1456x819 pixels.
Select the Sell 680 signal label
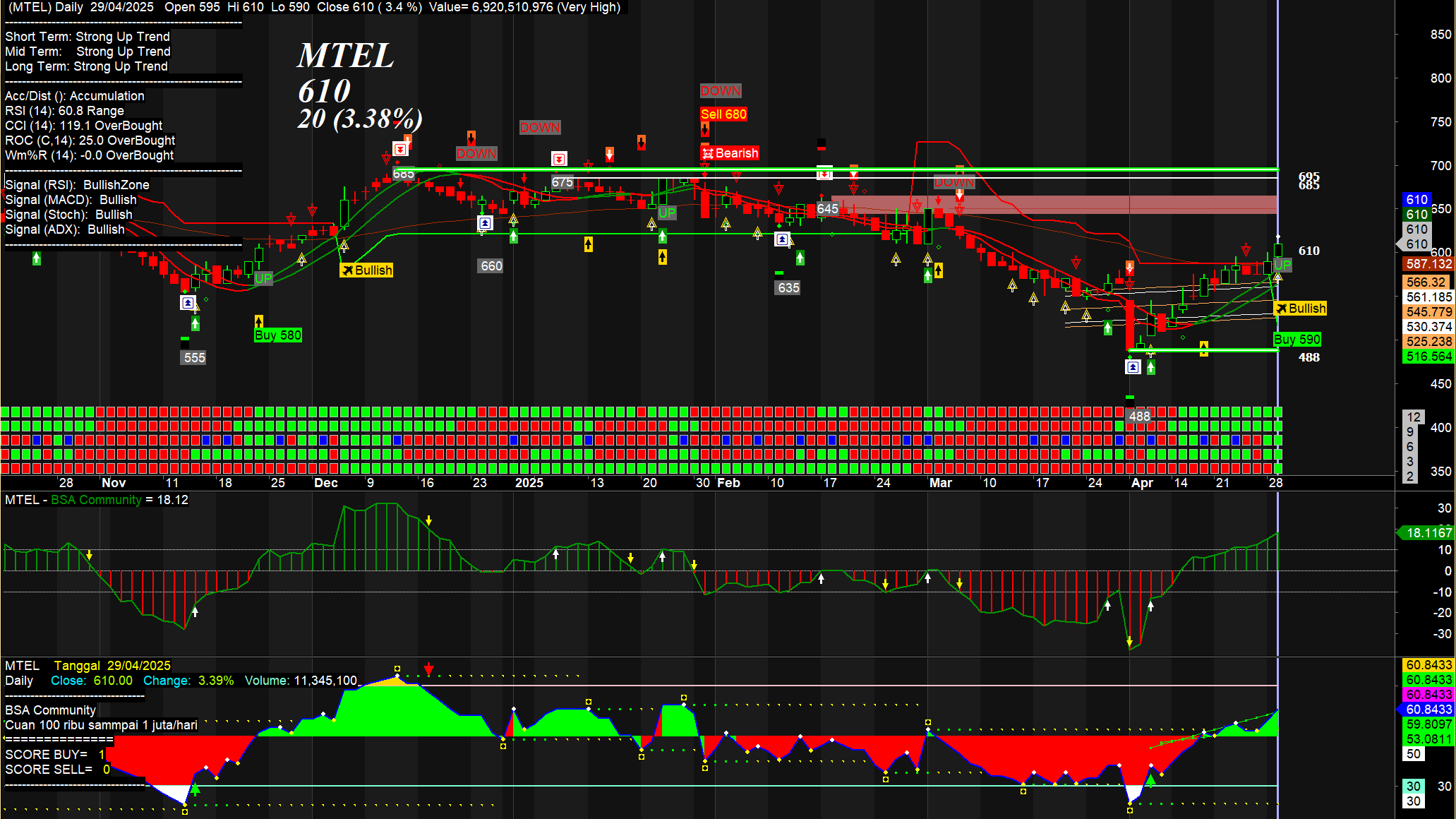(x=723, y=114)
